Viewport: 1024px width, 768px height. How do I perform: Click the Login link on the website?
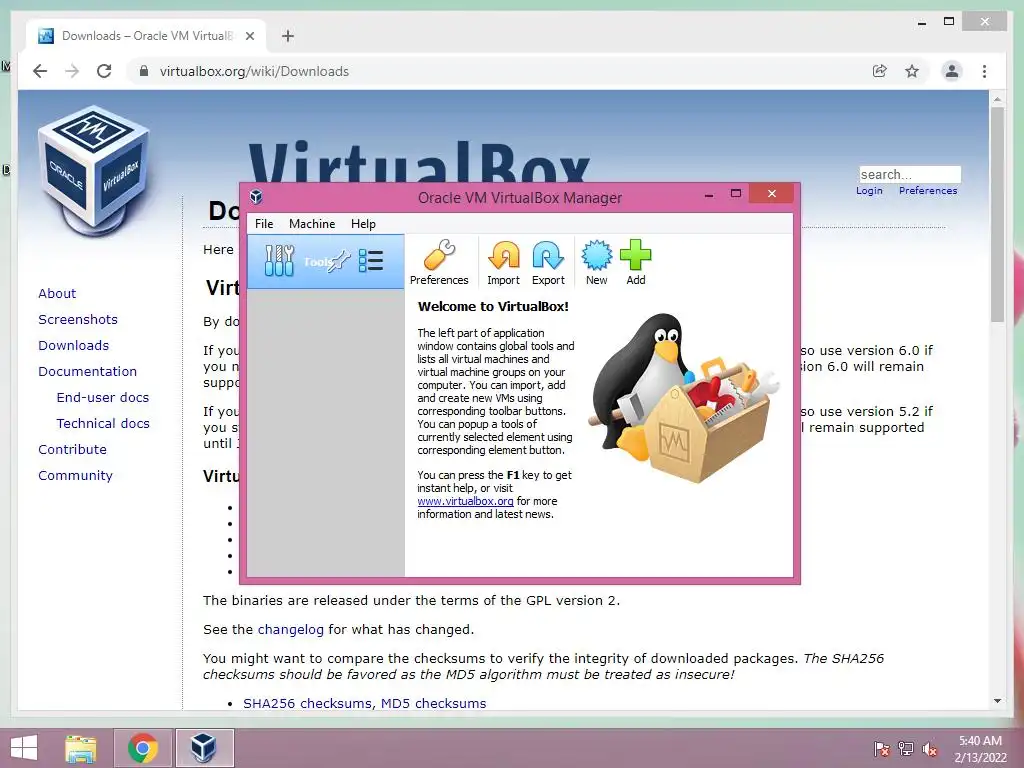point(869,191)
